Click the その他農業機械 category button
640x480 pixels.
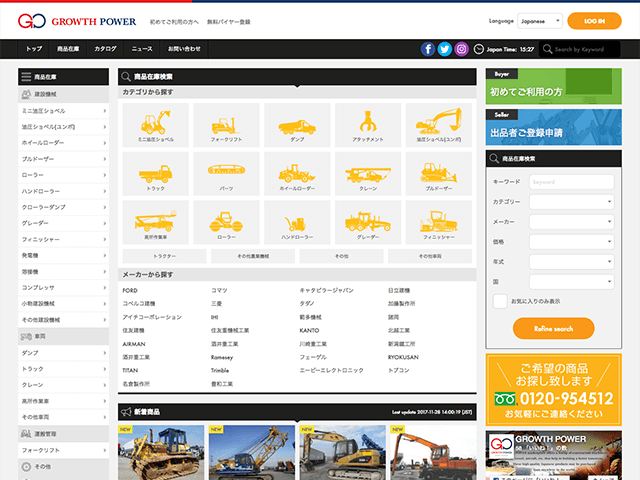pos(253,256)
